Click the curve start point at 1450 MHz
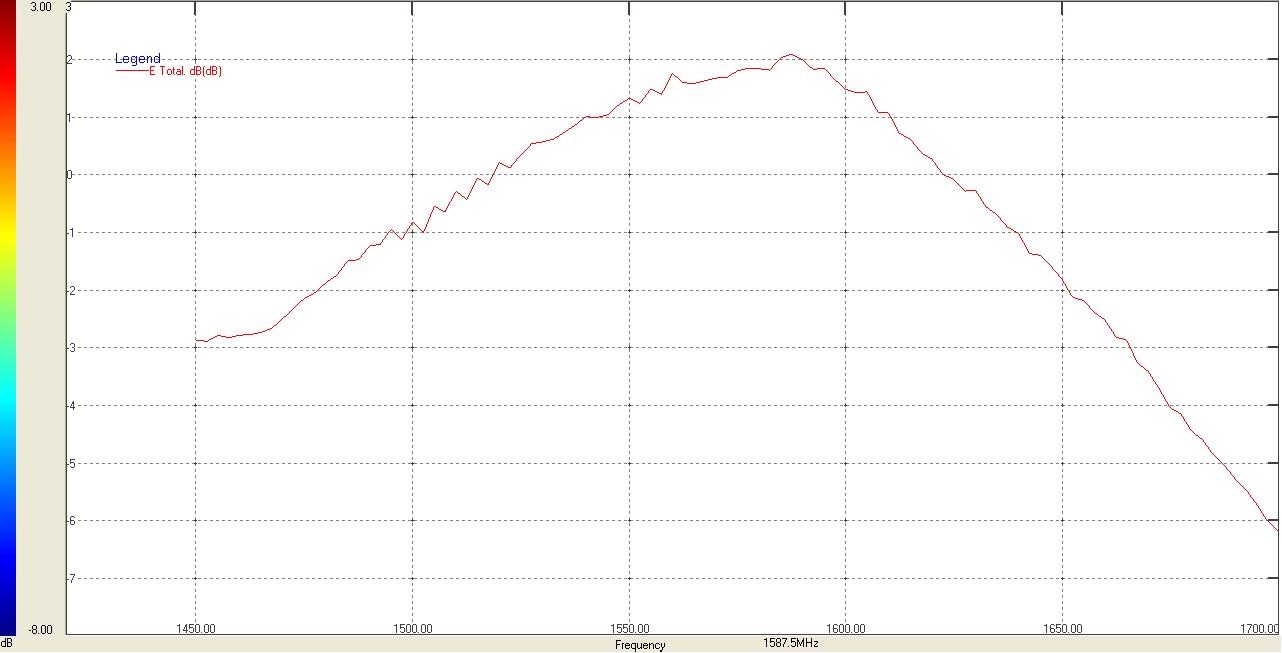Viewport: 1282px width, 653px height. pos(196,340)
